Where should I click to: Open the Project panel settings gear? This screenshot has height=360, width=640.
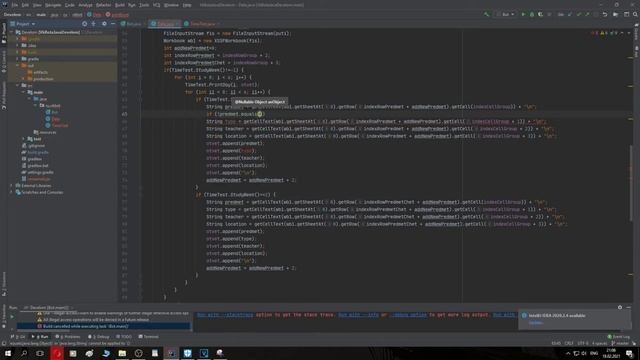[x=104, y=24]
